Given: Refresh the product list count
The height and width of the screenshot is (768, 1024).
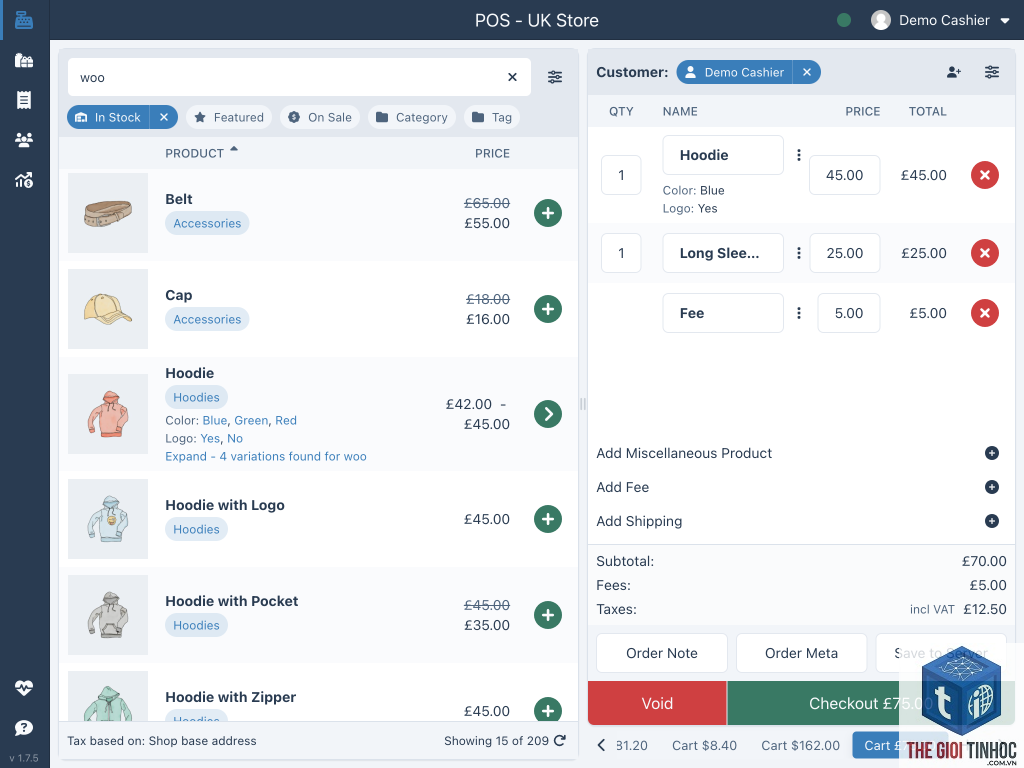Looking at the screenshot, I should coord(560,741).
